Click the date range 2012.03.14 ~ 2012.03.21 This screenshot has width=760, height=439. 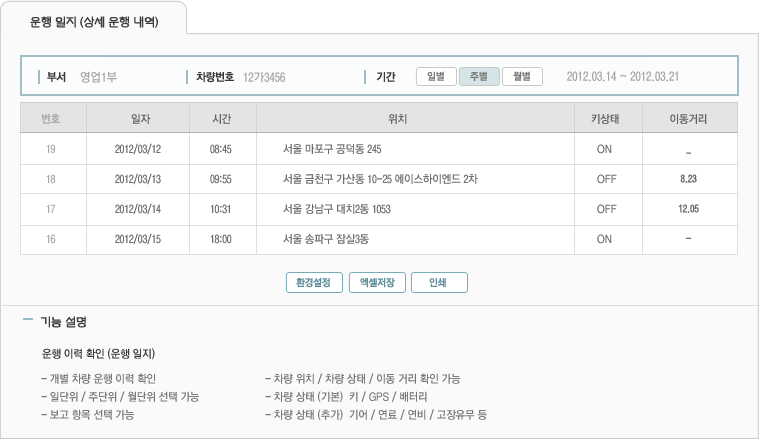[622, 77]
